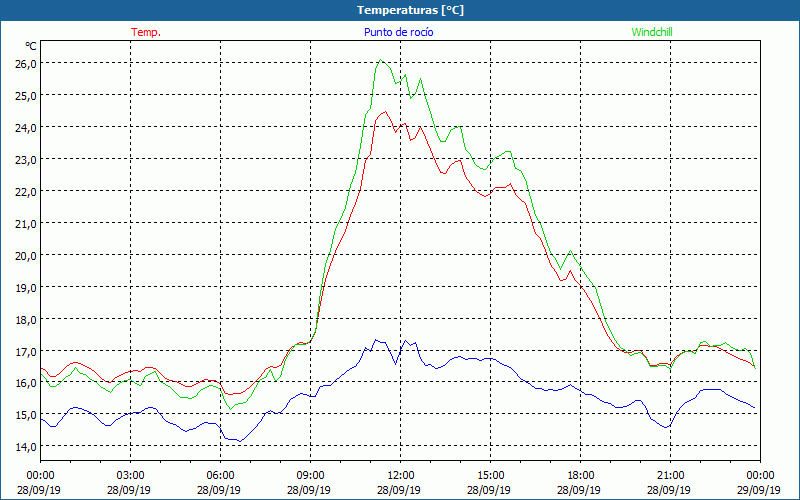Click the '°C' unit label above the y-axis
Screen dimensions: 800x500
31,46
